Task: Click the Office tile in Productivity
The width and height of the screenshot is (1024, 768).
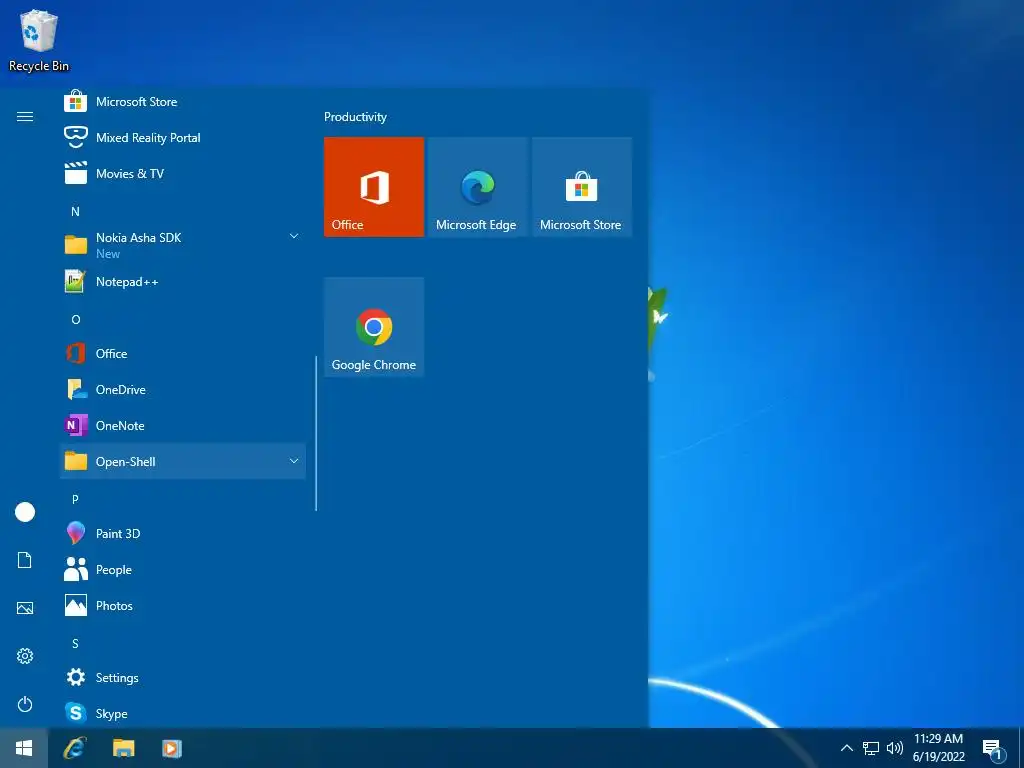Action: tap(374, 187)
